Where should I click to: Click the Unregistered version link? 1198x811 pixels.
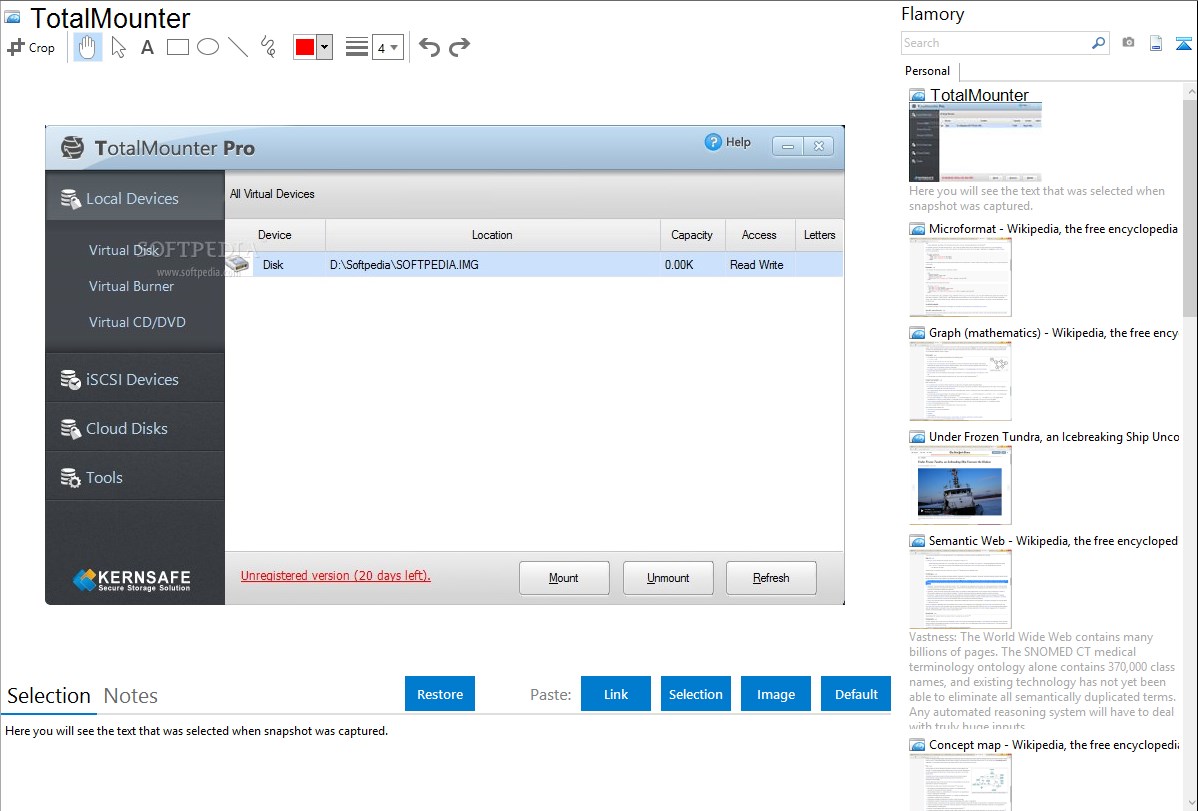335,576
